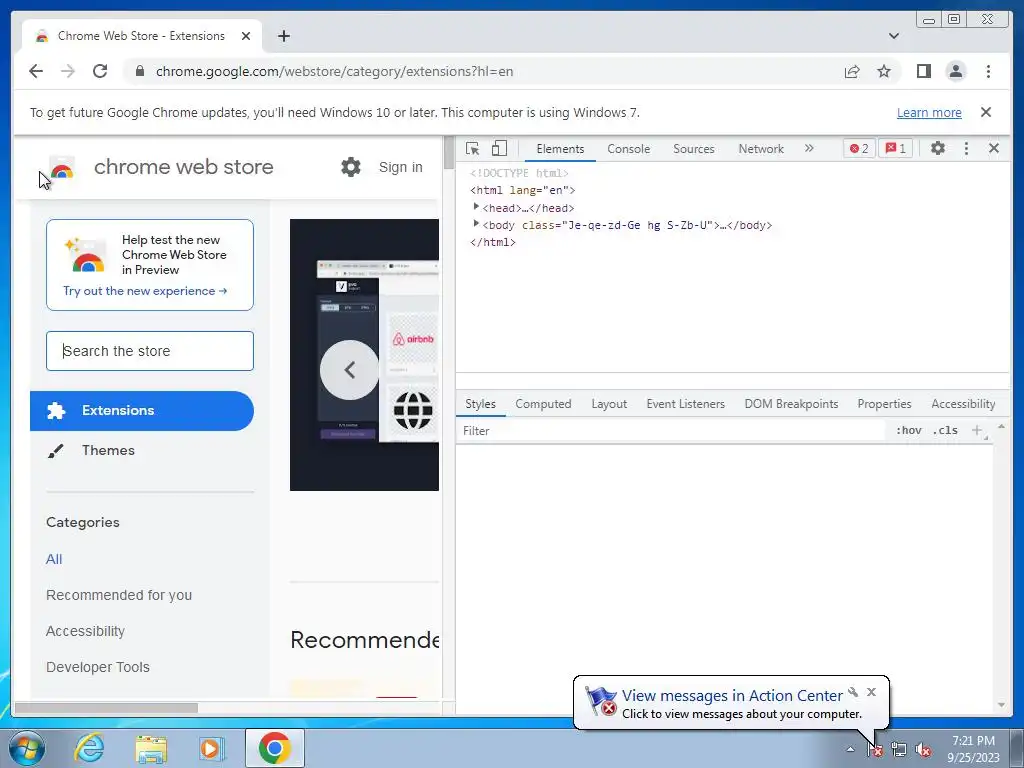Open the DOM Breakpoints pane tab
This screenshot has width=1024, height=768.
click(791, 404)
